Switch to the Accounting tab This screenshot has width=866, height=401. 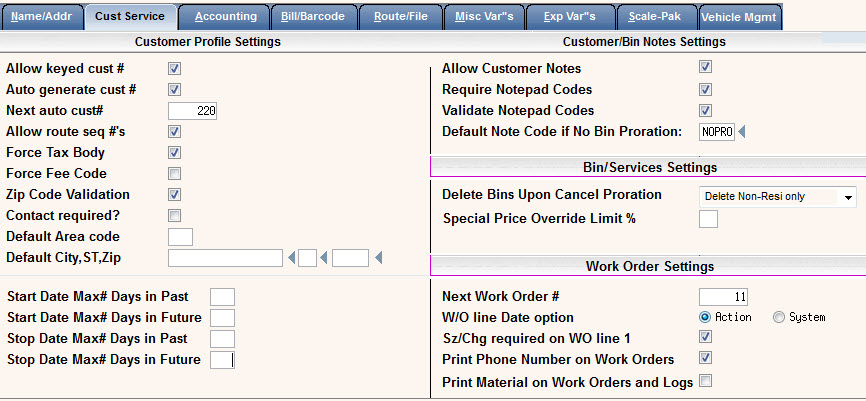[225, 17]
